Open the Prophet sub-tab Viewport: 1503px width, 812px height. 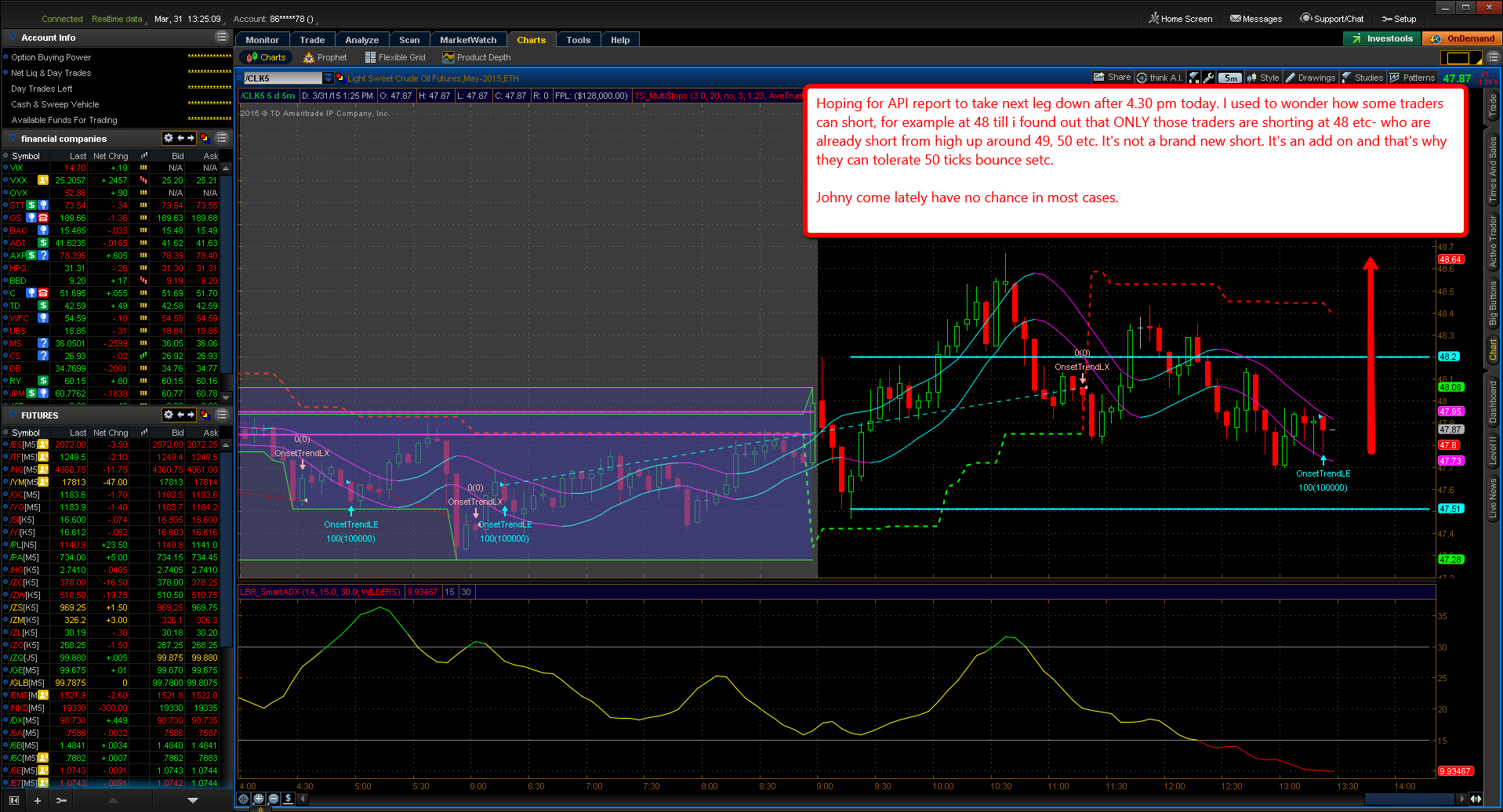325,57
